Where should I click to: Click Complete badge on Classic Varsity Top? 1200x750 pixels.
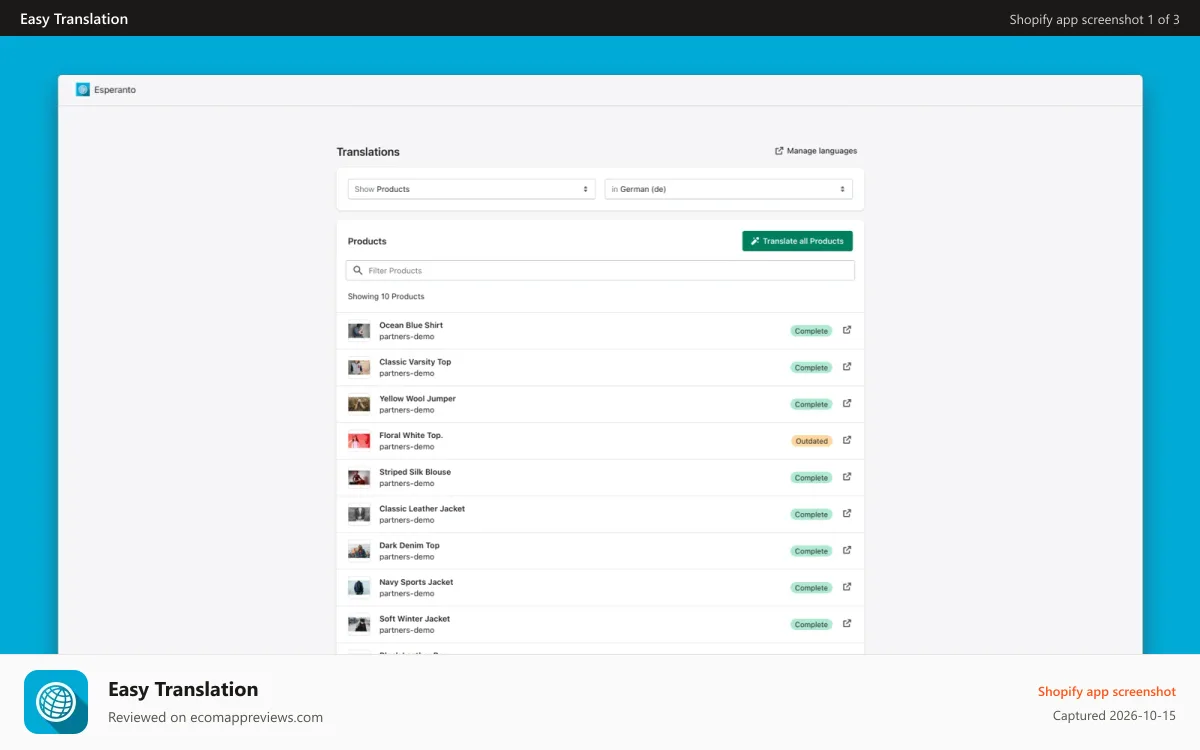pos(811,368)
